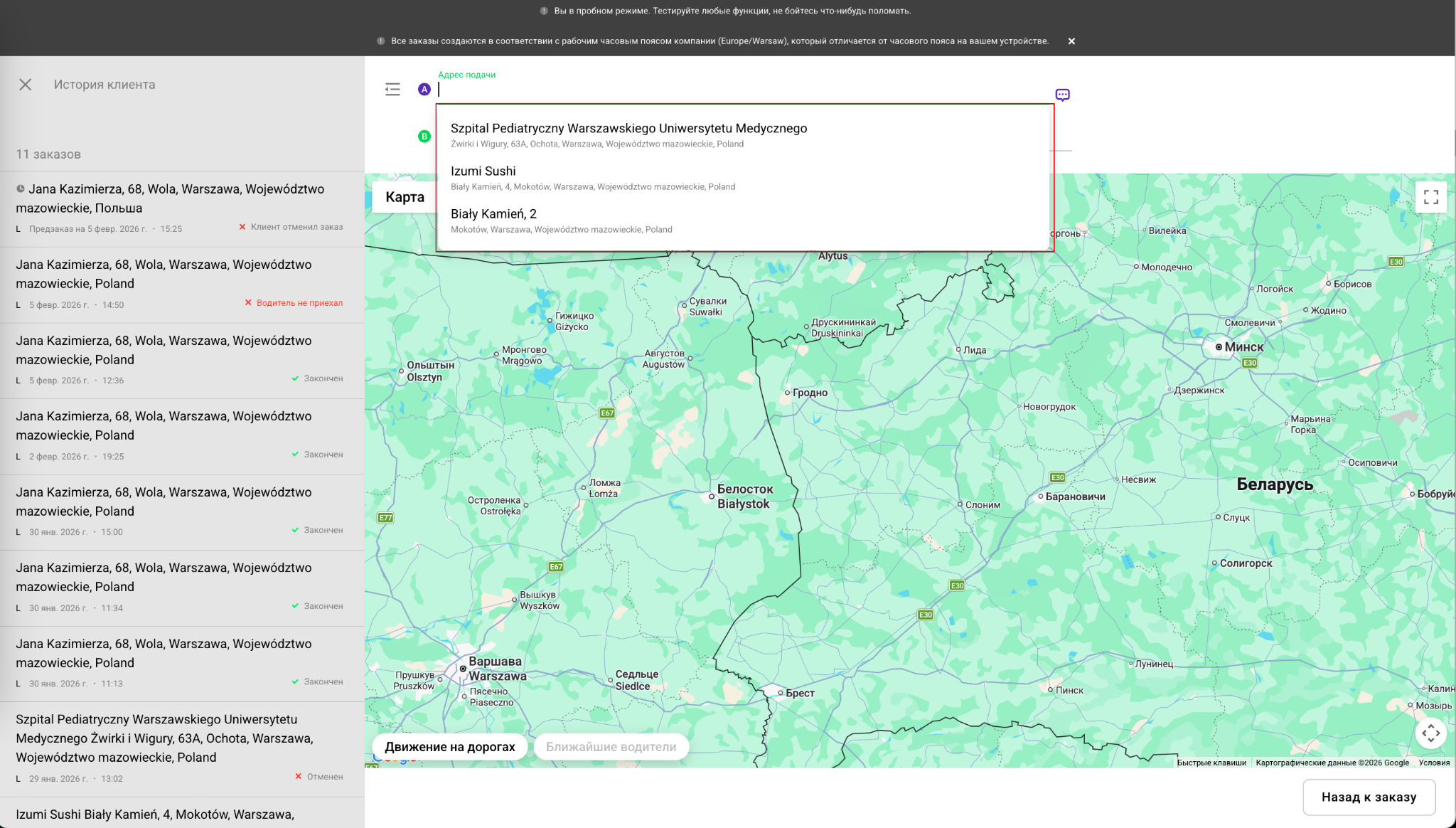Close the client history panel
The width and height of the screenshot is (1456, 828).
[26, 85]
